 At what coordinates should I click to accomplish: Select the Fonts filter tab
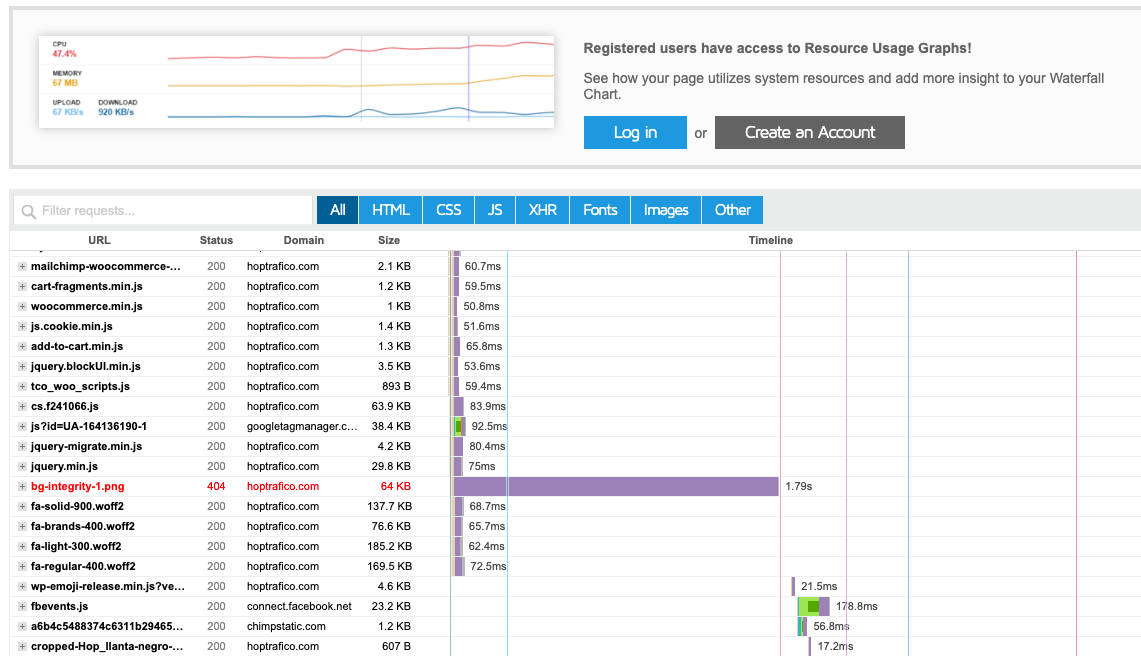pyautogui.click(x=600, y=210)
